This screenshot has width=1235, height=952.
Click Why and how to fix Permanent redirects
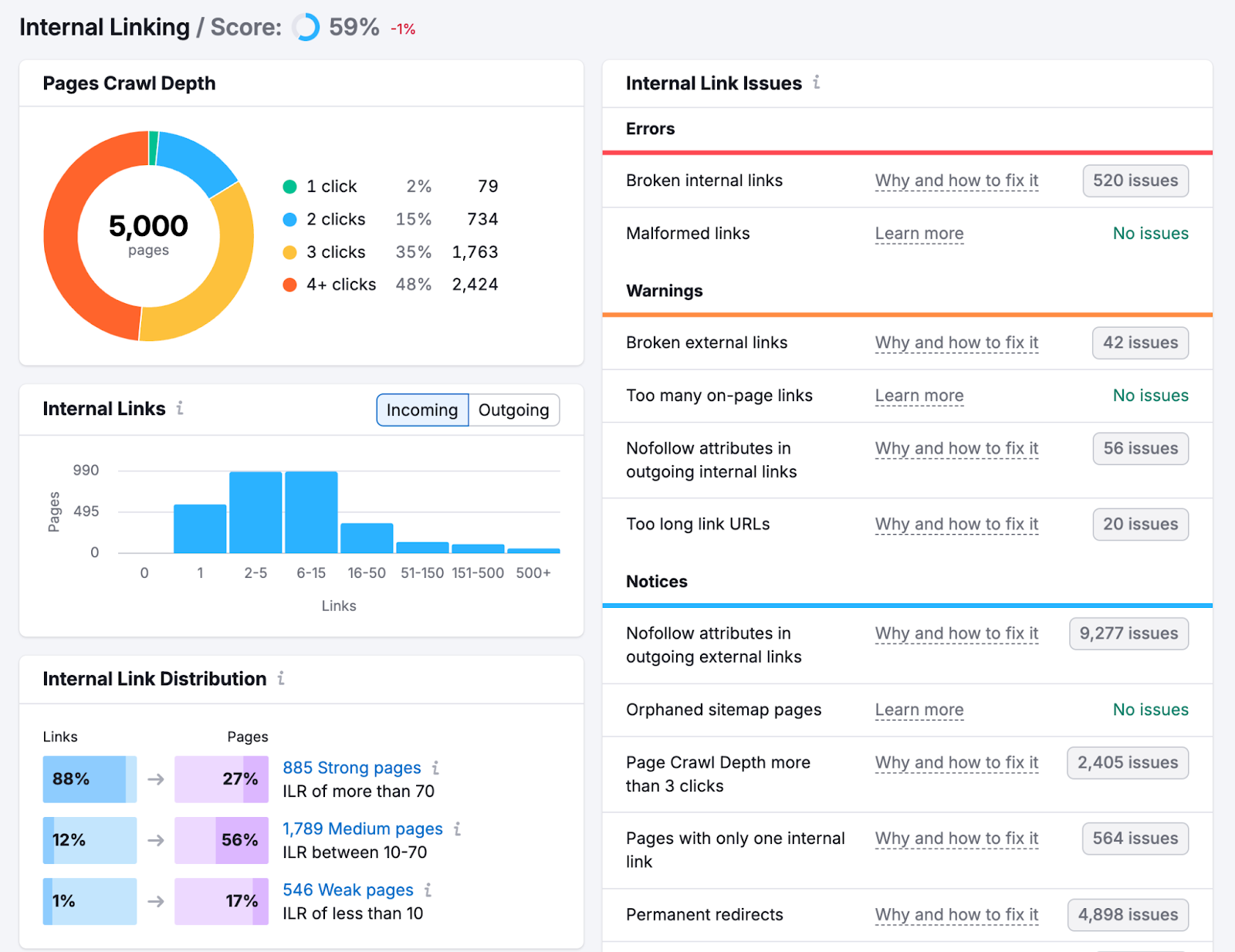(956, 914)
